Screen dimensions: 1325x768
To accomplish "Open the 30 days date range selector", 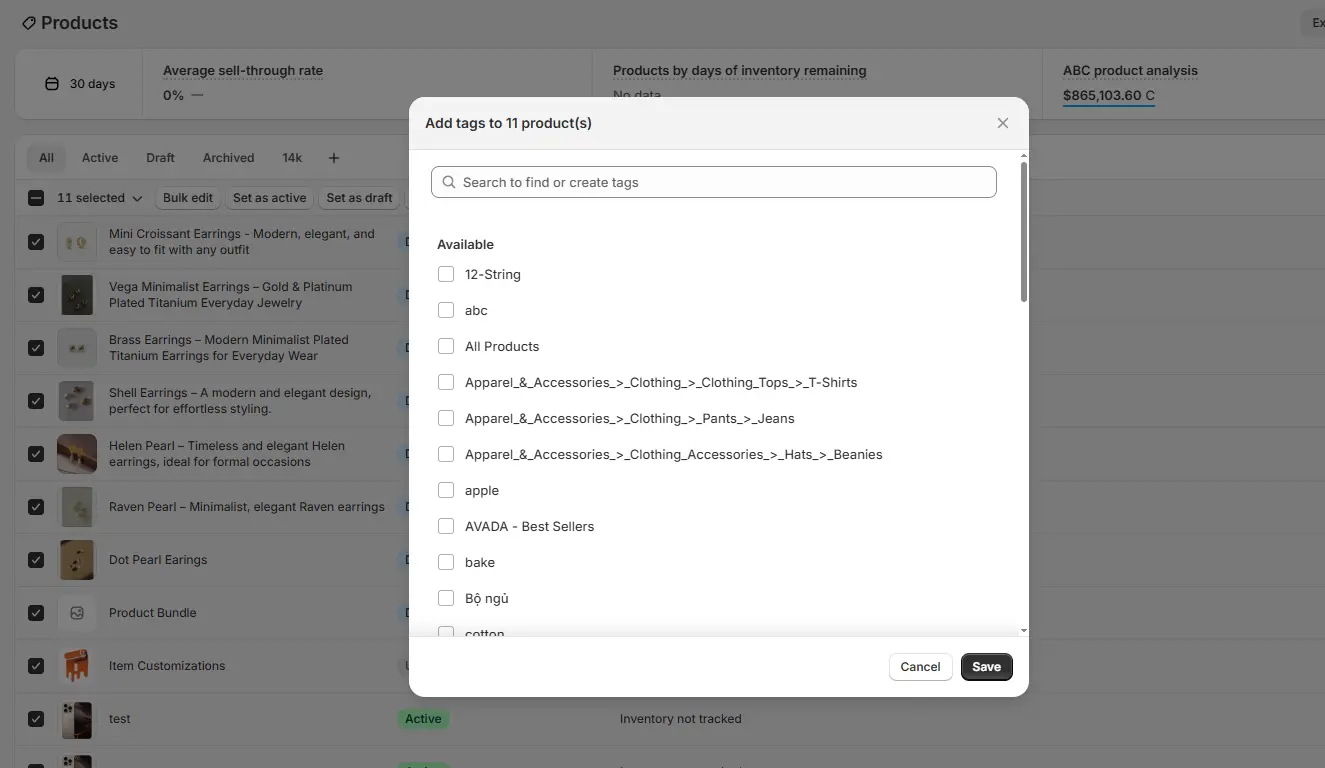I will (79, 83).
